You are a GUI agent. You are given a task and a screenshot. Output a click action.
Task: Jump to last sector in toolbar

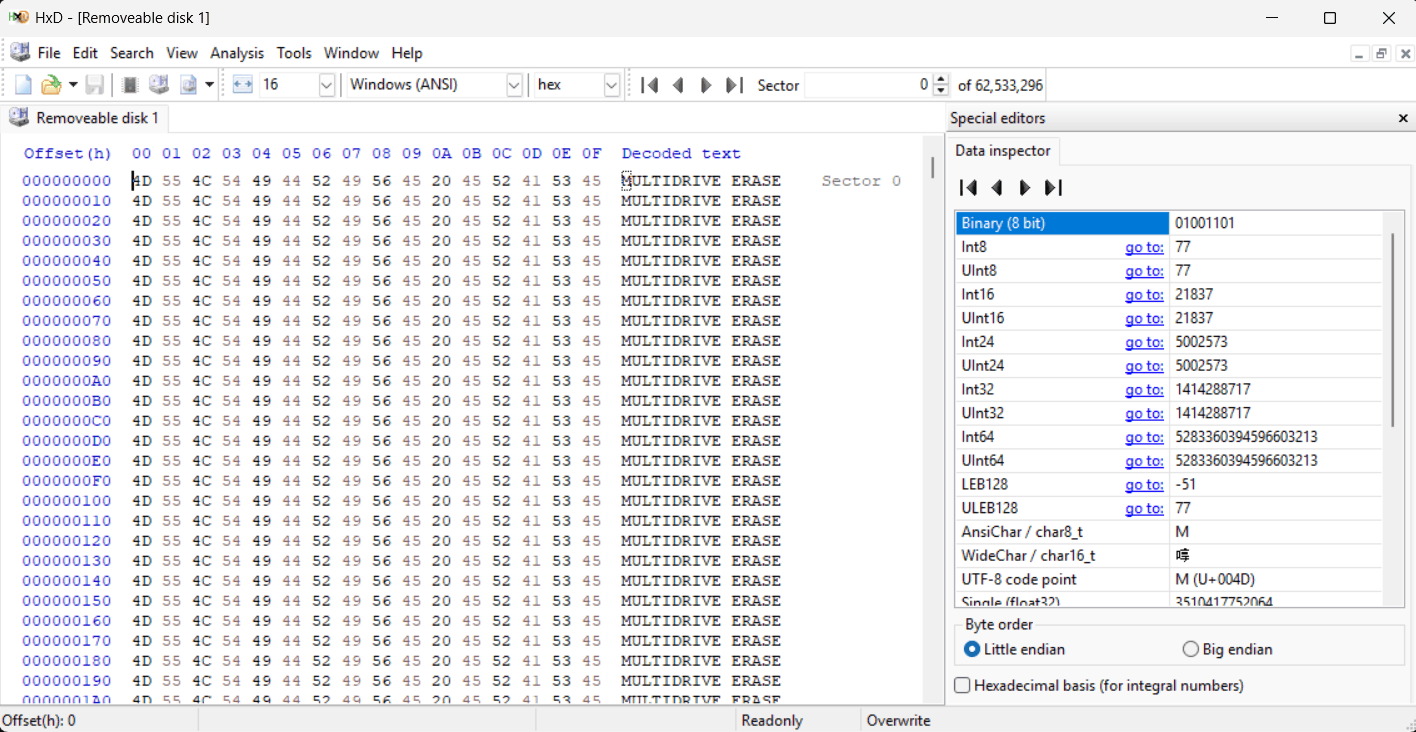click(734, 85)
